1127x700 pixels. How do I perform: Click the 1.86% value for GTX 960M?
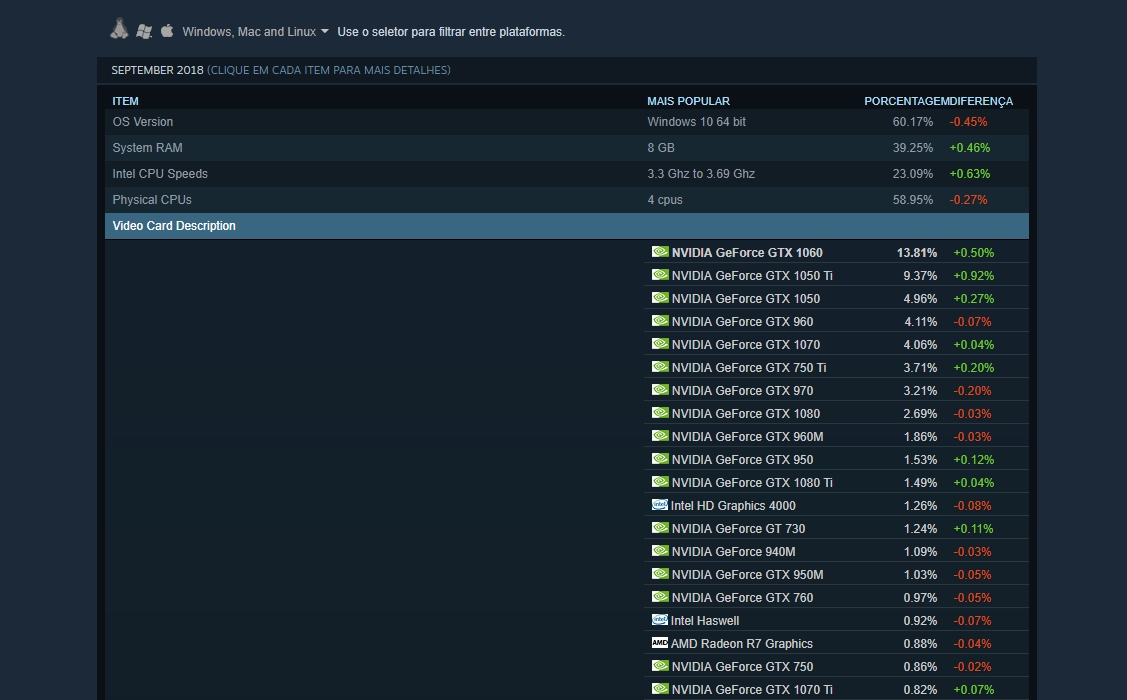[920, 437]
